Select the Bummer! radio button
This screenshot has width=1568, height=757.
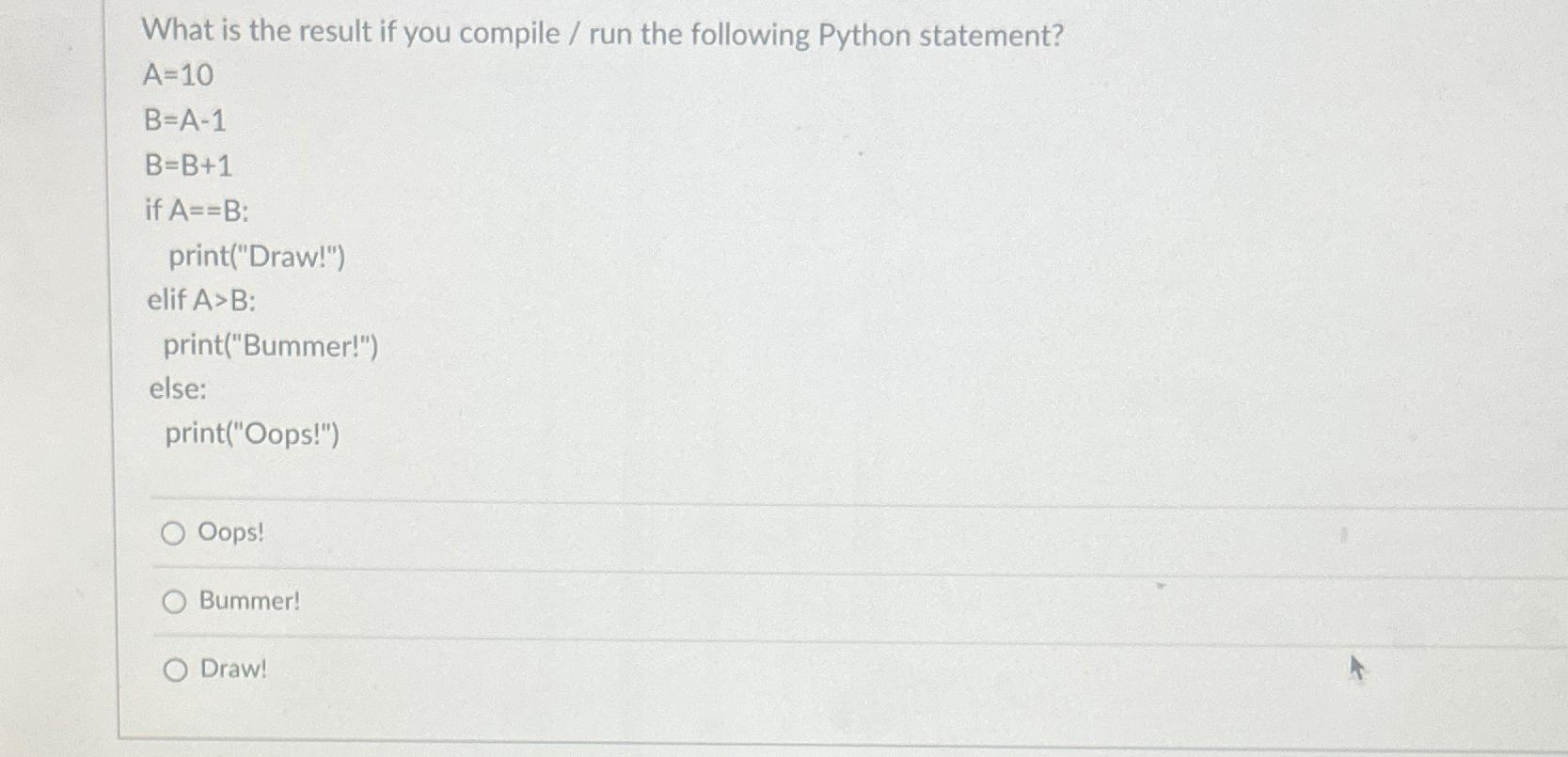tap(174, 602)
